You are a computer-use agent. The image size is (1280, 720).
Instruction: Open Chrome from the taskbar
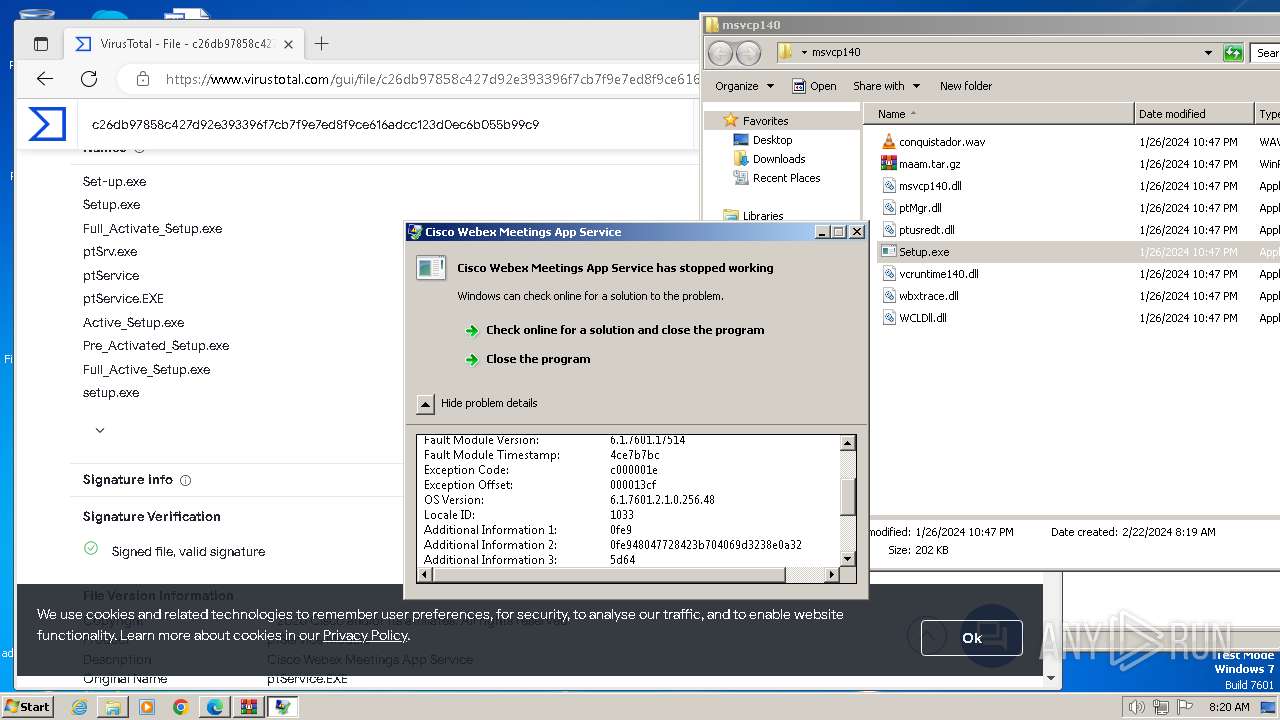[181, 707]
